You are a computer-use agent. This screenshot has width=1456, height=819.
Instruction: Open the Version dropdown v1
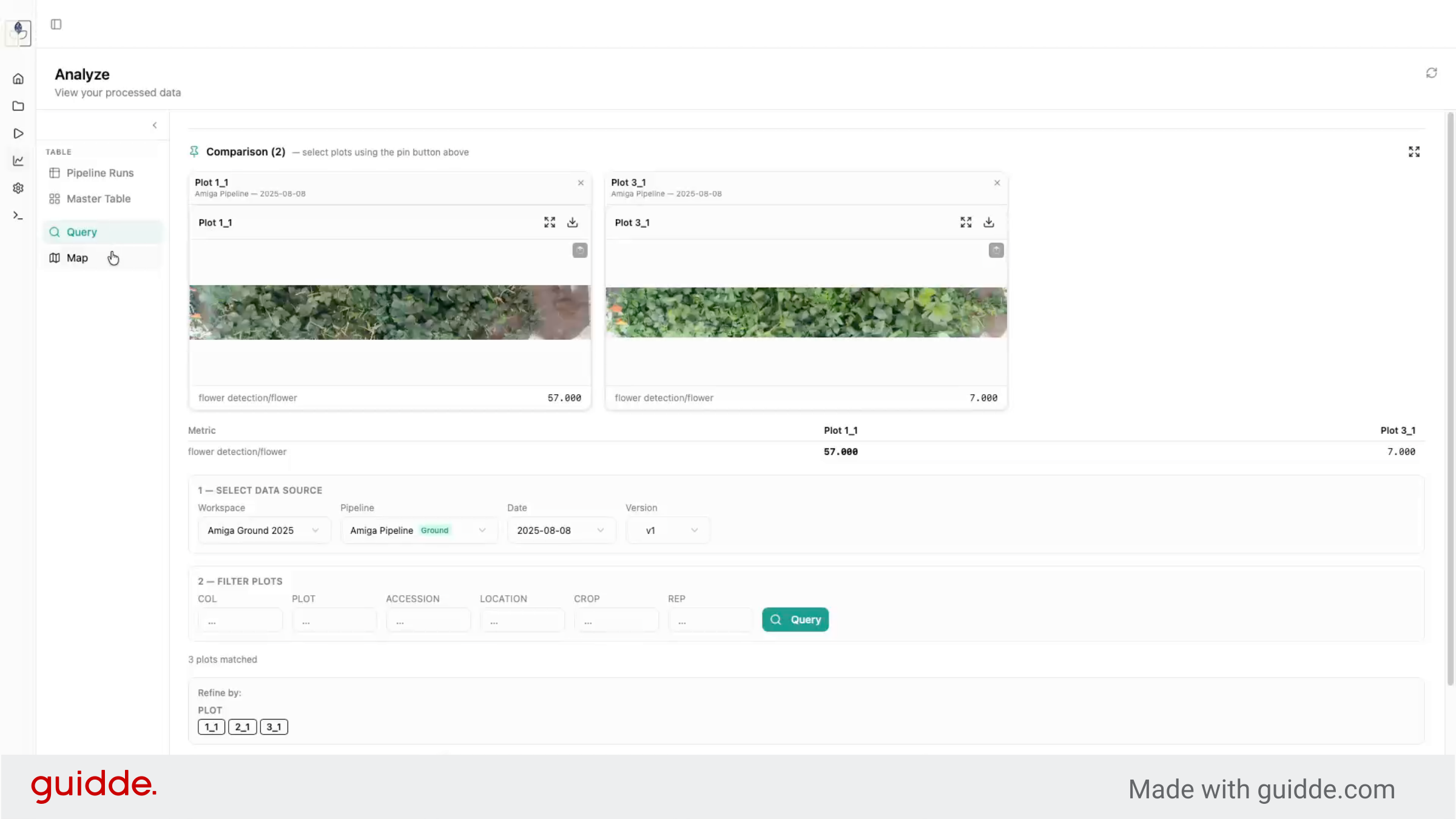click(x=667, y=530)
